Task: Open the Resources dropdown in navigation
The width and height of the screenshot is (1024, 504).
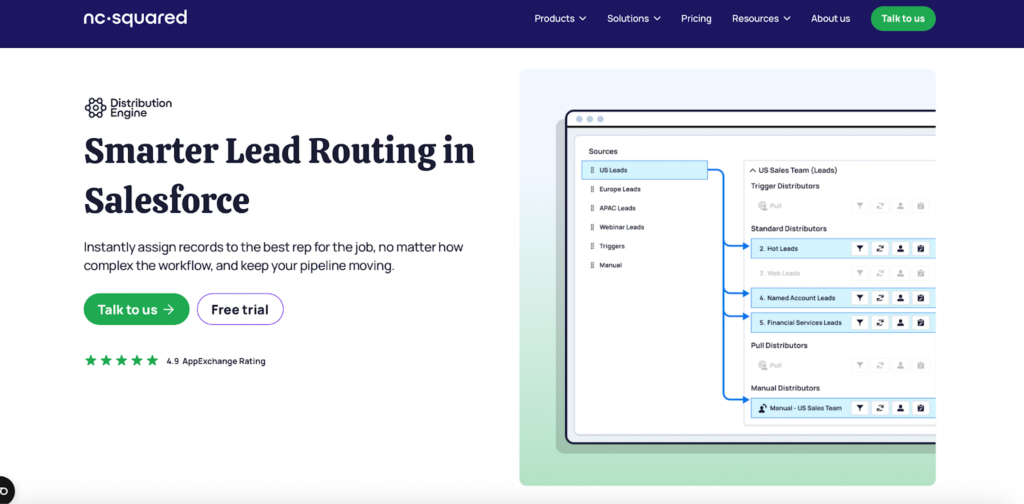Action: [x=761, y=18]
